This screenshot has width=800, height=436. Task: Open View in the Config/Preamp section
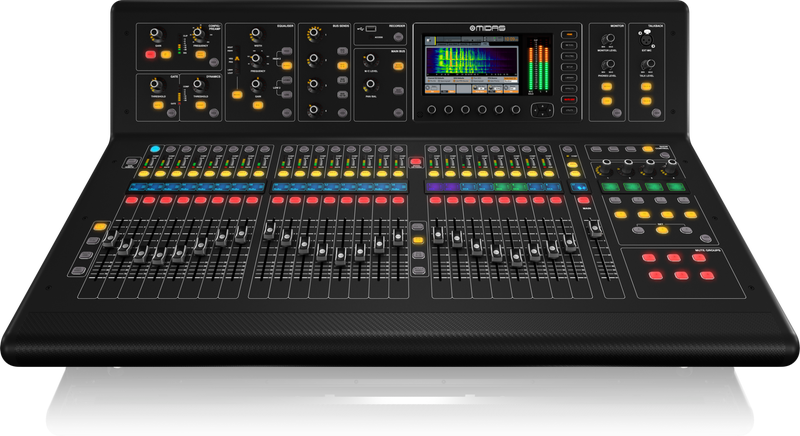pyautogui.click(x=214, y=62)
